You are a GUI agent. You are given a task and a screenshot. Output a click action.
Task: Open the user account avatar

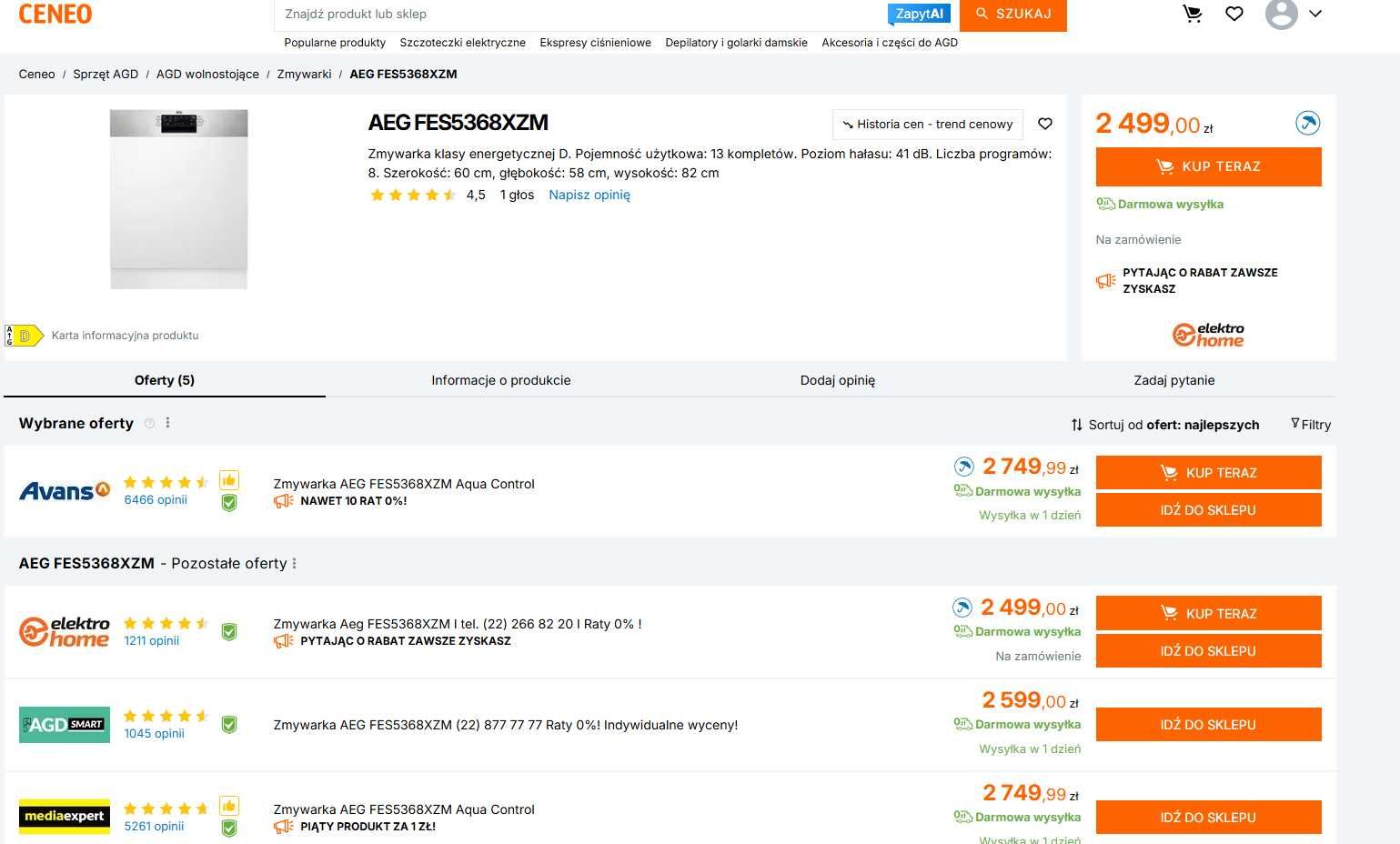[x=1281, y=14]
